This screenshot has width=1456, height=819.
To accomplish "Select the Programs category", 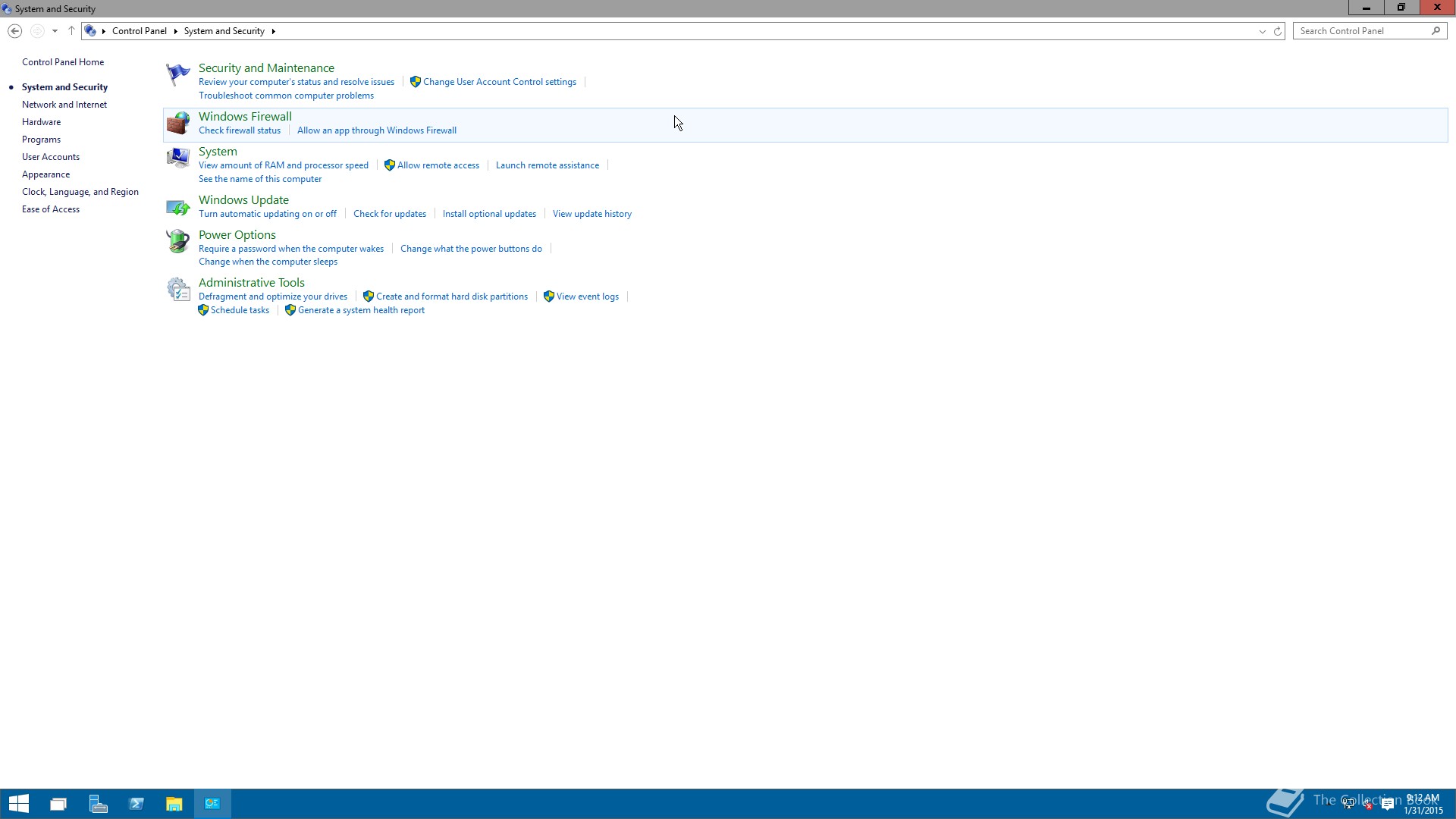I will tap(41, 140).
